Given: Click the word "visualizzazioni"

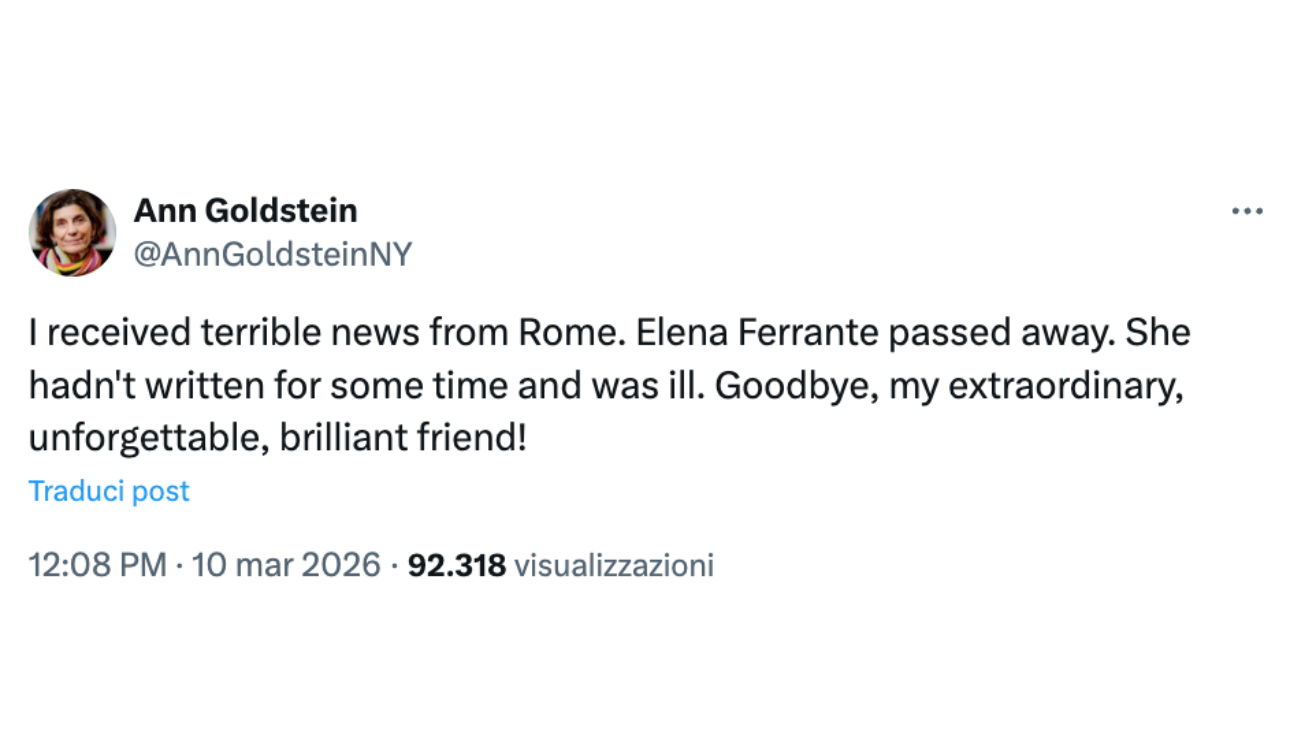Looking at the screenshot, I should (614, 565).
